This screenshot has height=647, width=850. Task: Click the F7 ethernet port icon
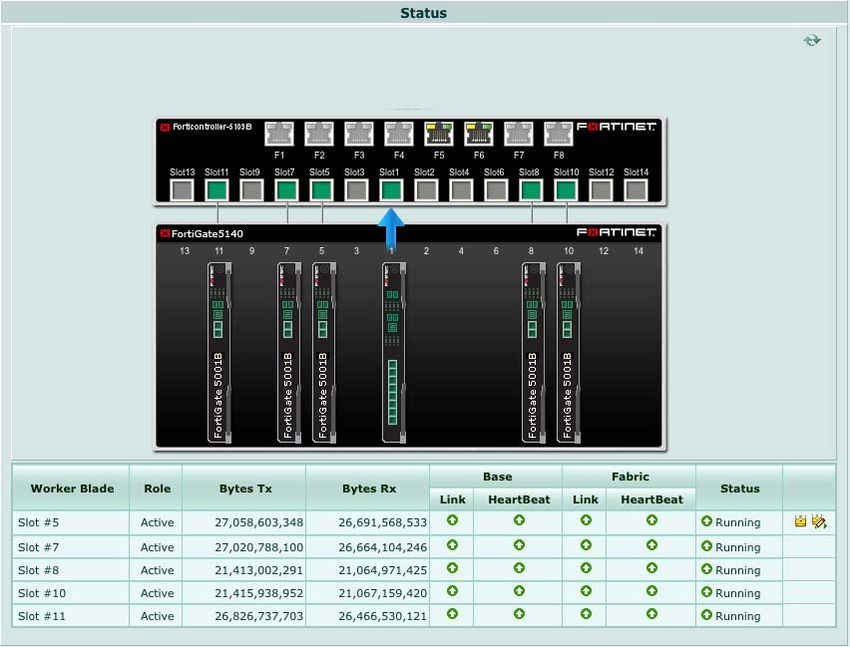point(519,134)
